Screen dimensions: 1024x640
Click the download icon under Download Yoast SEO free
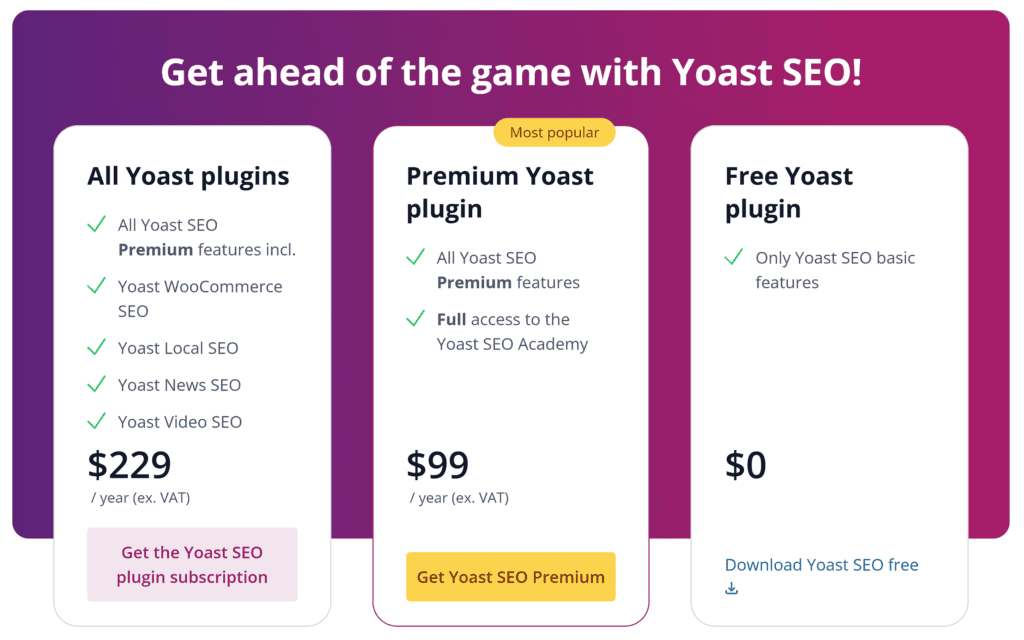[x=731, y=587]
